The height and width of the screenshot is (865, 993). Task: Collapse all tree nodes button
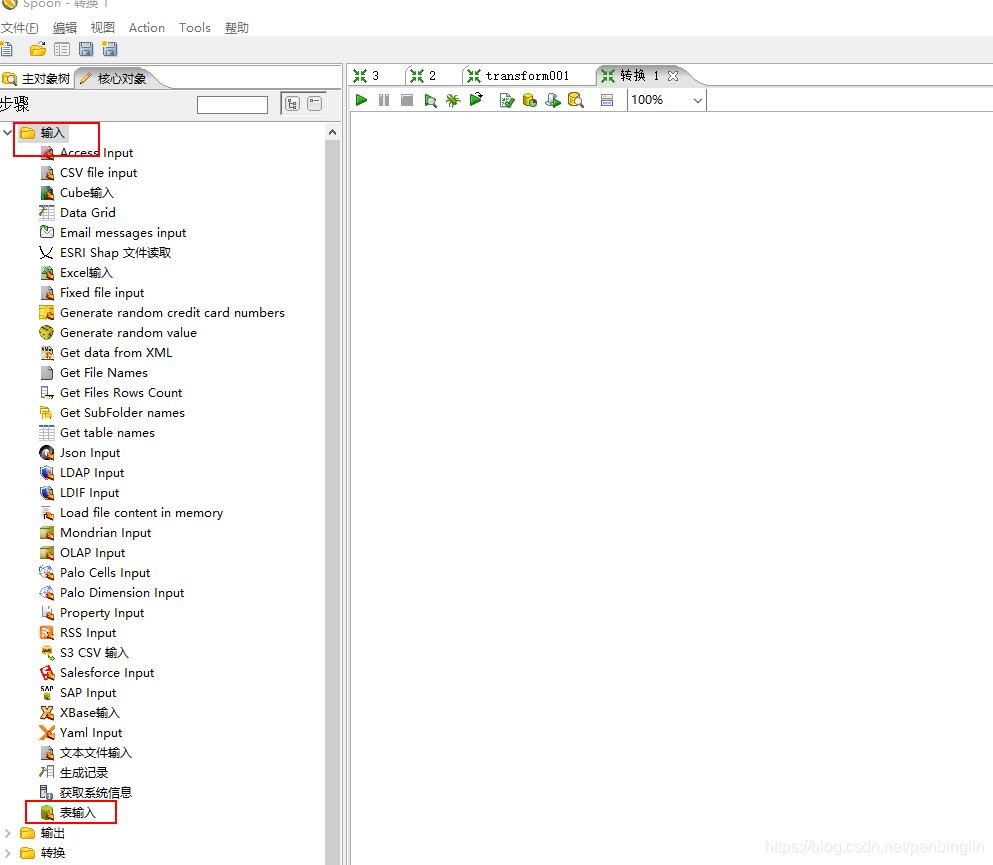click(x=315, y=104)
